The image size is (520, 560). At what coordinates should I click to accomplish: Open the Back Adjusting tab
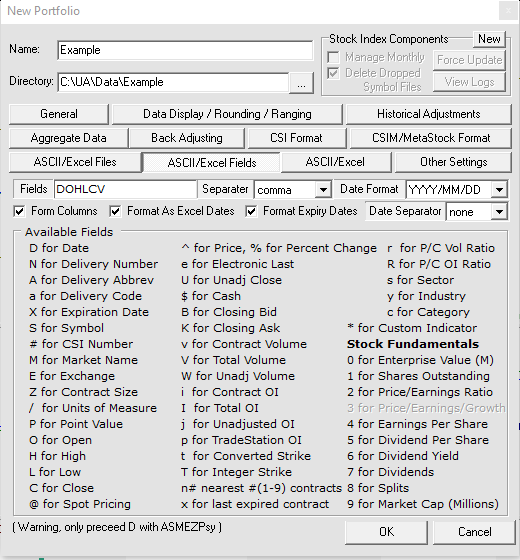click(x=187, y=138)
